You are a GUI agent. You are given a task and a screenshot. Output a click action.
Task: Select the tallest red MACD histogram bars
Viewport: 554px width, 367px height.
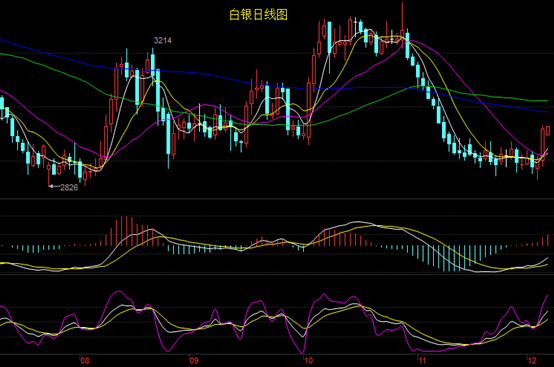(124, 231)
